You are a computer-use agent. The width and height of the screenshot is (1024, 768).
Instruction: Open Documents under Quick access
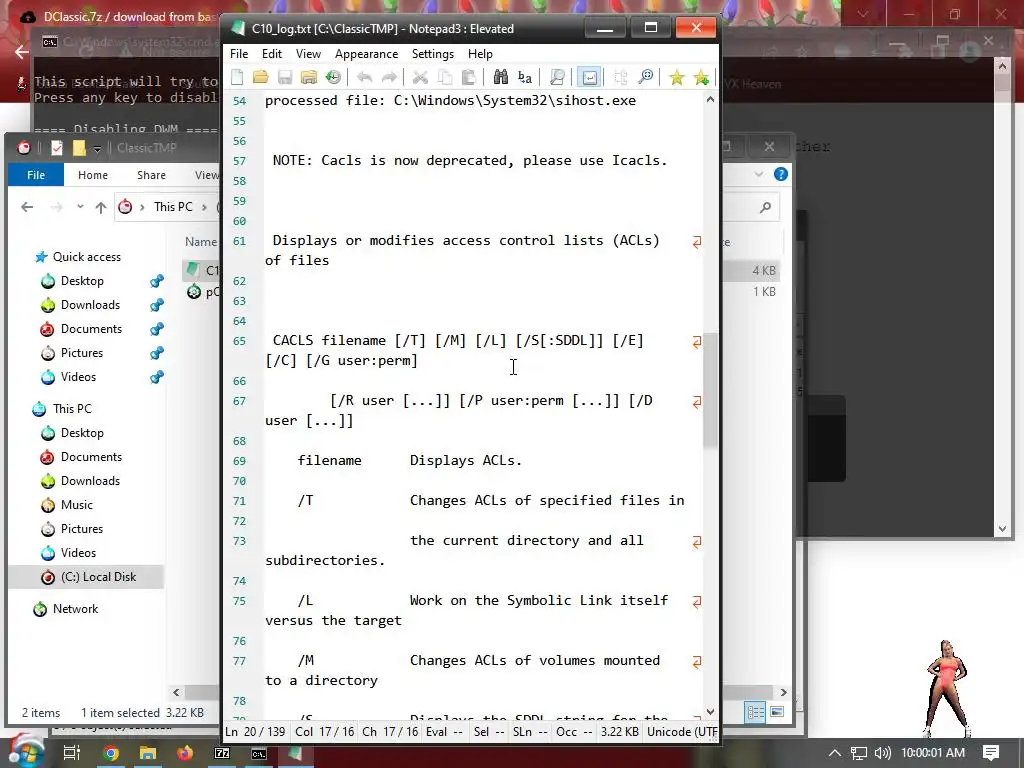pyautogui.click(x=91, y=328)
